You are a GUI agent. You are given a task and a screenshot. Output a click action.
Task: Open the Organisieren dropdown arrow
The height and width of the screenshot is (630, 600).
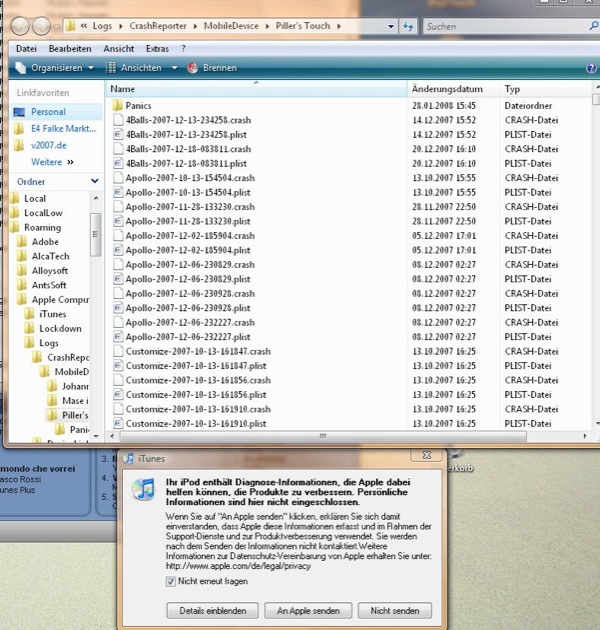pos(91,68)
